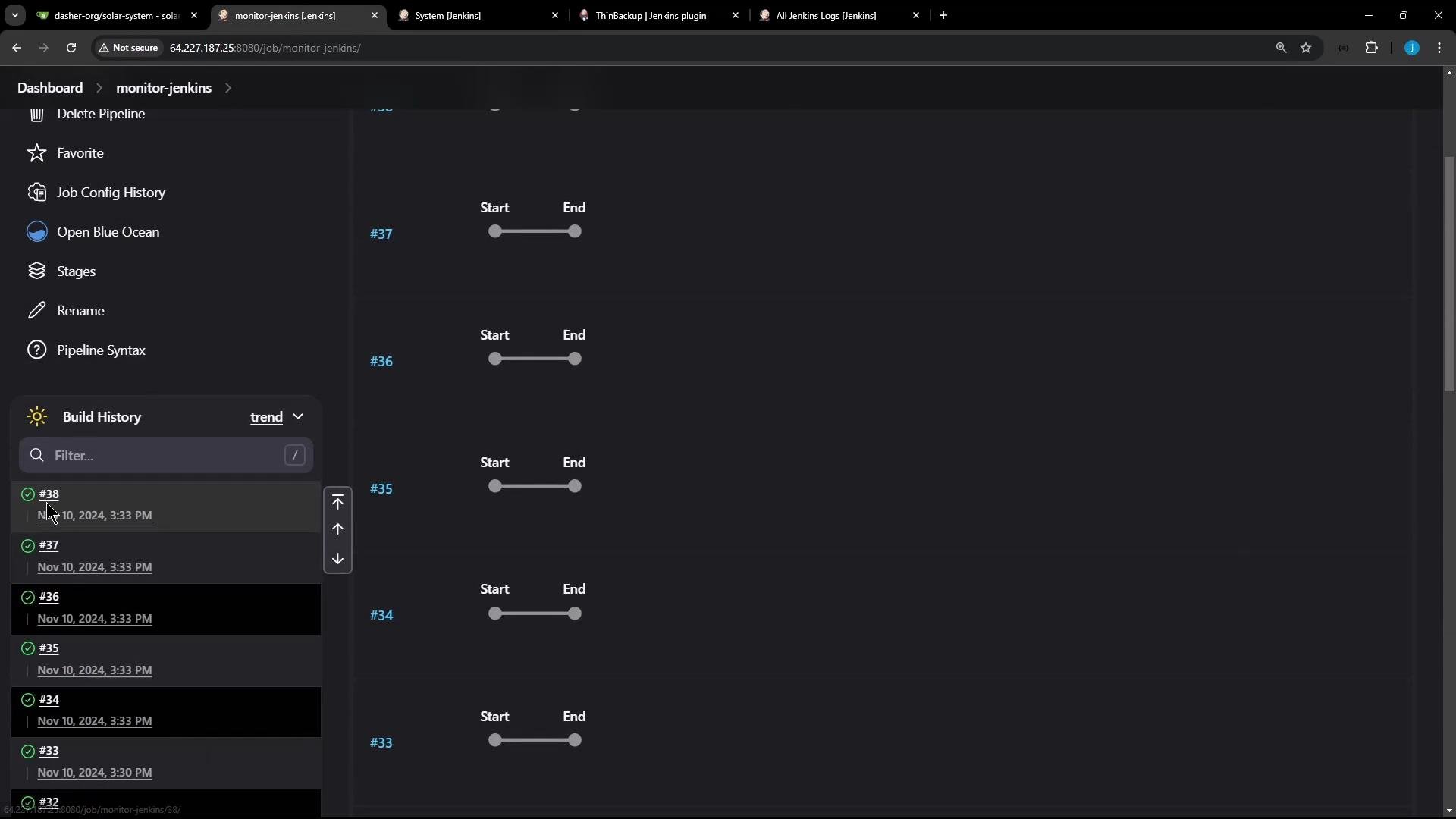This screenshot has width=1456, height=819.
Task: Open Chrome three-dot menu
Action: (1439, 48)
